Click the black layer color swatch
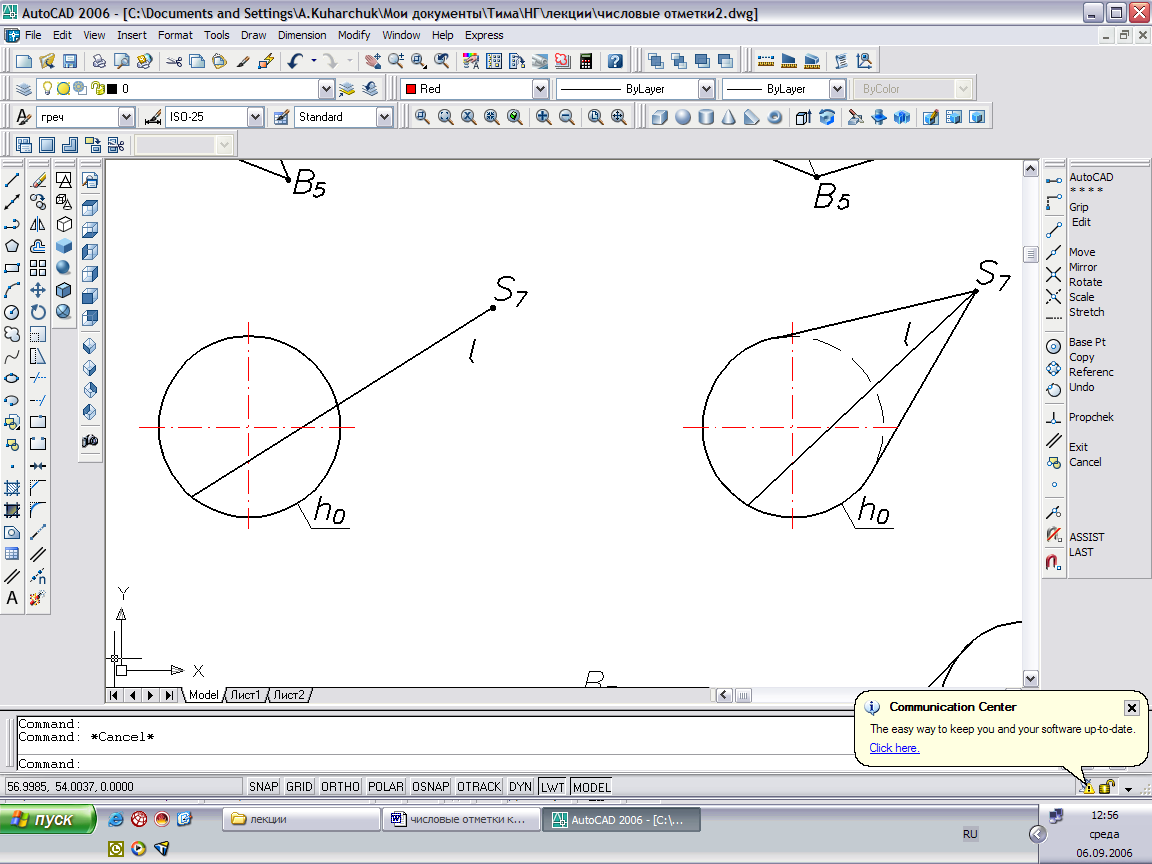This screenshot has width=1152, height=864. [x=112, y=89]
